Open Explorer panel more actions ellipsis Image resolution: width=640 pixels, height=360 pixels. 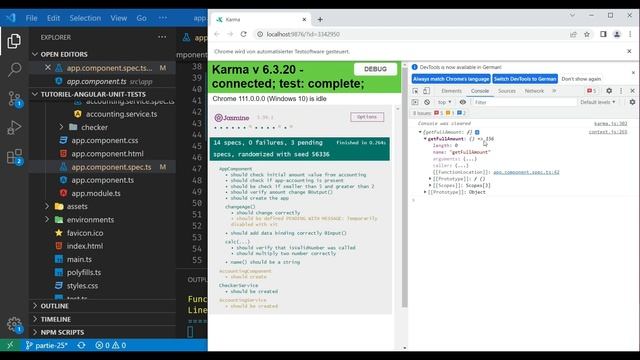tap(162, 37)
